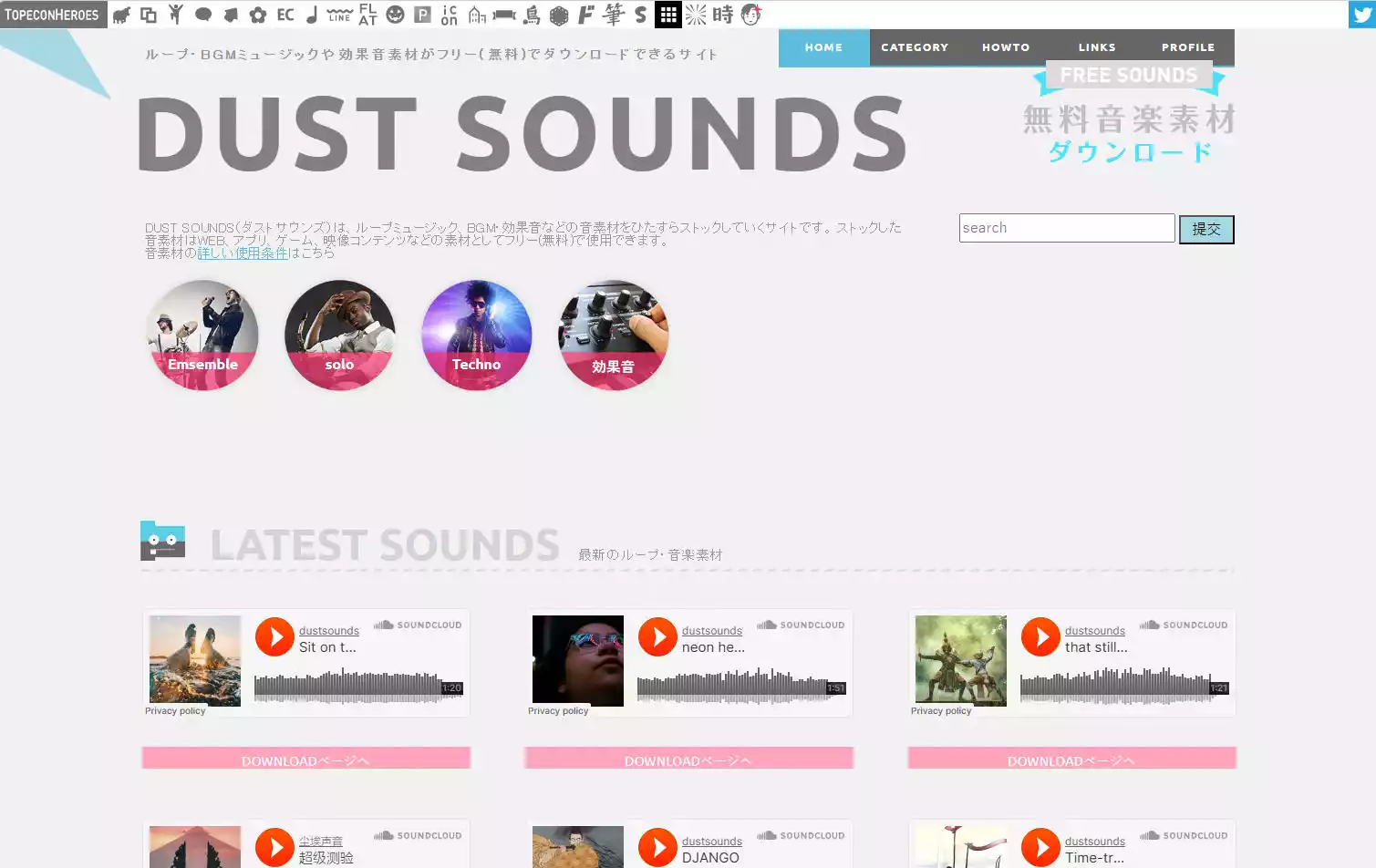
Task: Click the FREE SOUNDS download banner
Action: 1129,115
